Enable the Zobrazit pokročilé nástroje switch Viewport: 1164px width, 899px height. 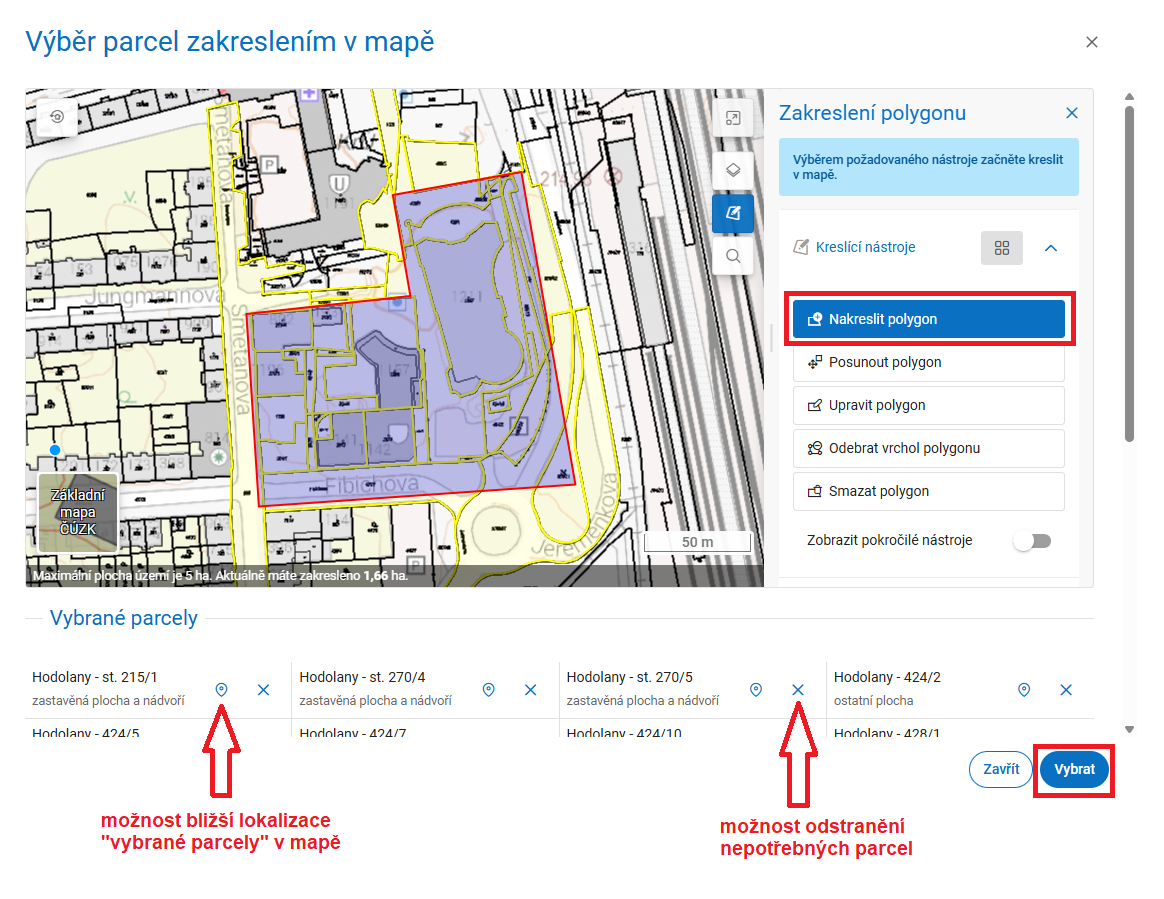coord(1032,539)
